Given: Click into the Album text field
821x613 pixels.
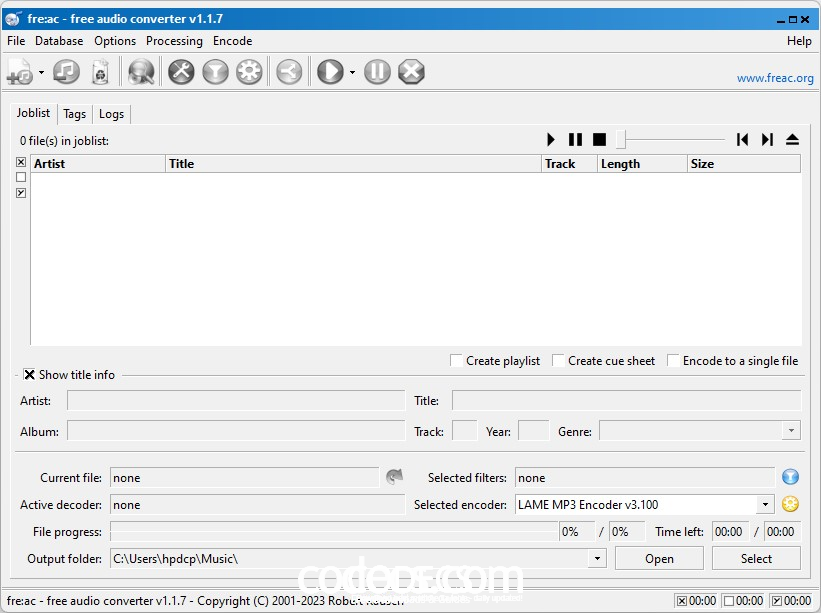Looking at the screenshot, I should [236, 431].
